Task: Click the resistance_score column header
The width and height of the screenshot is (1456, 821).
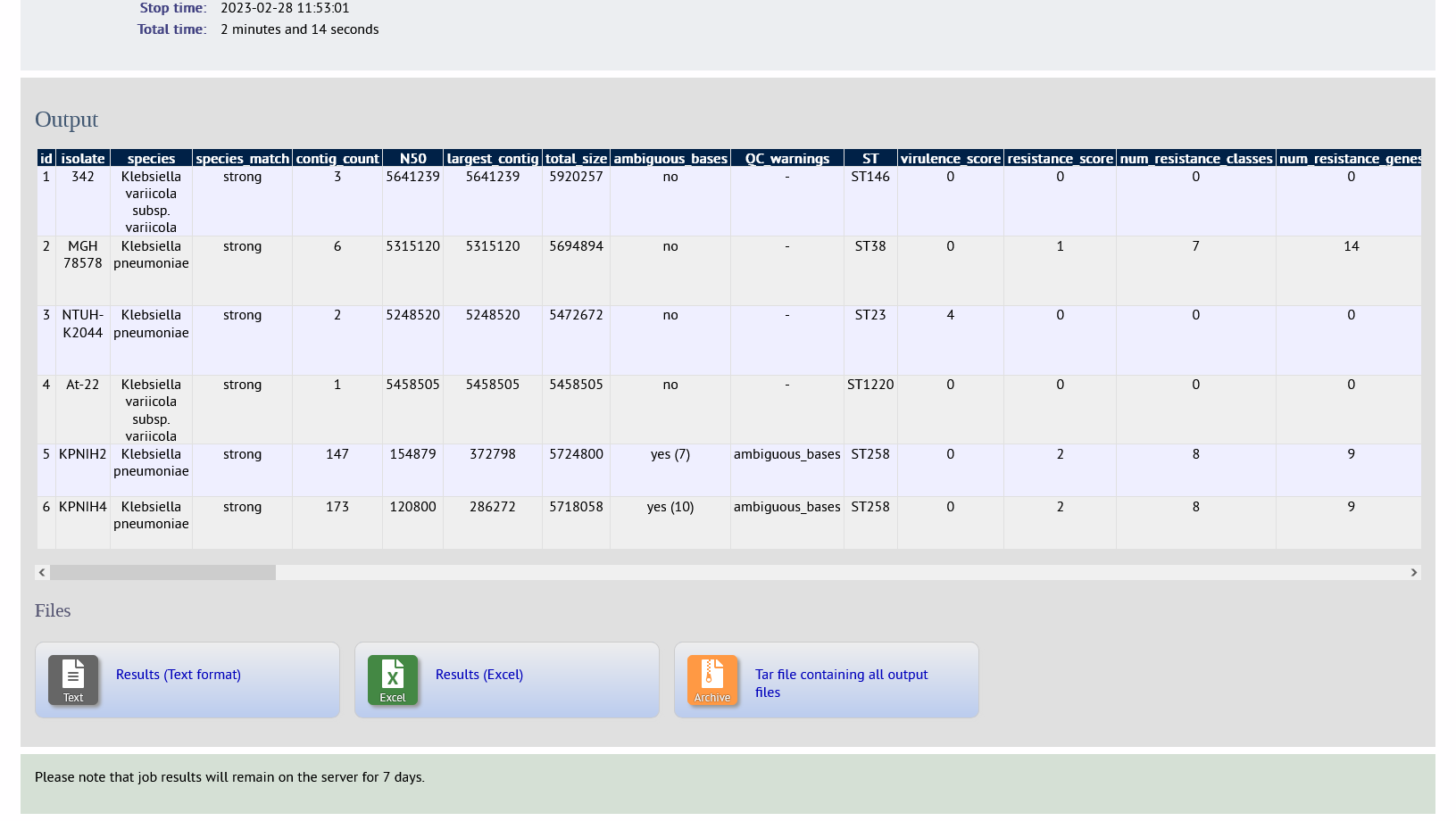Action: click(1060, 159)
